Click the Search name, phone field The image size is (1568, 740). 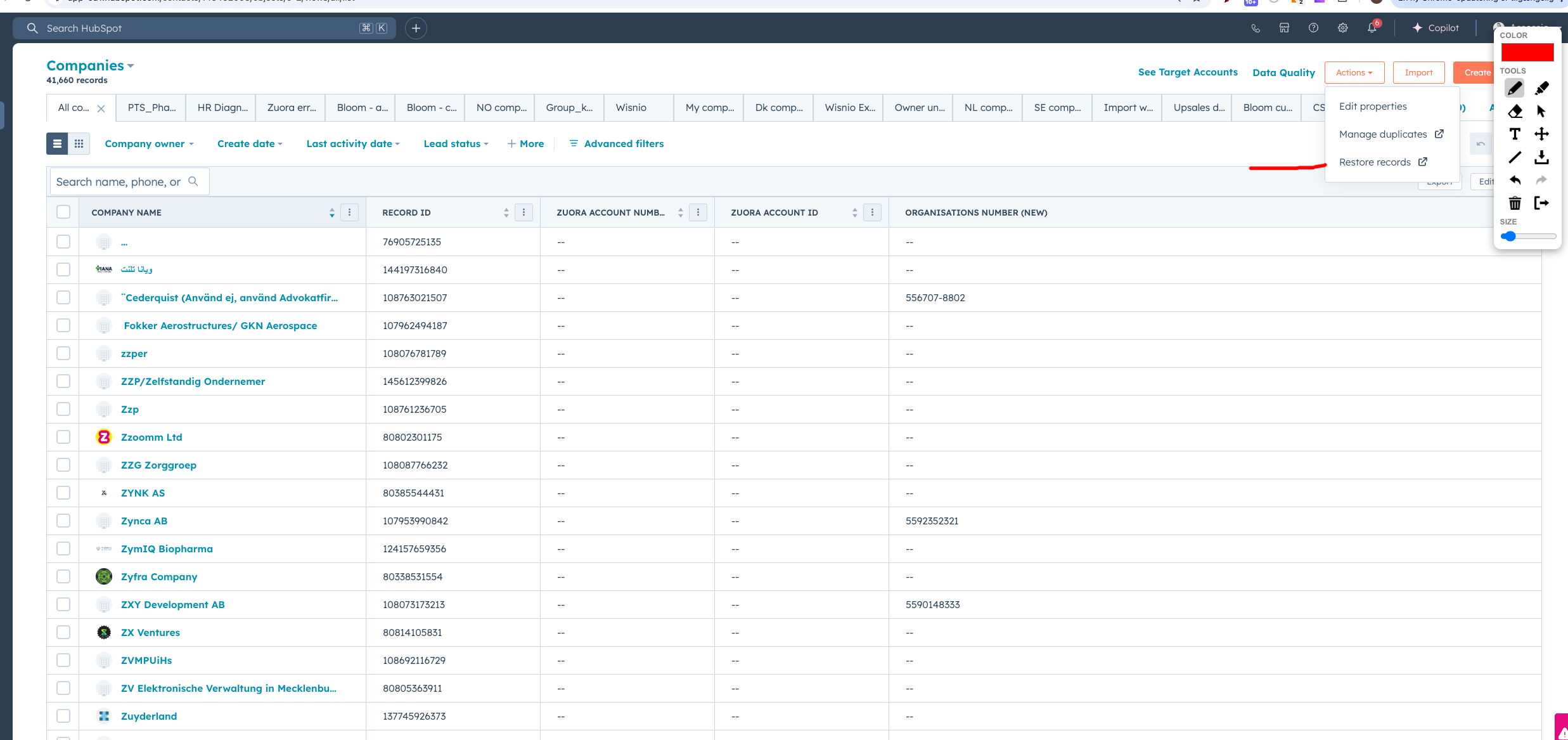pos(120,182)
